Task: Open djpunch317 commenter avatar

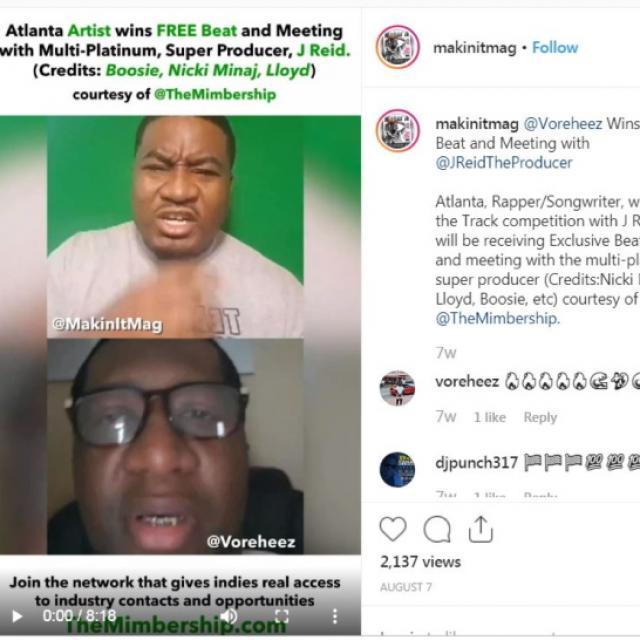Action: [x=397, y=469]
